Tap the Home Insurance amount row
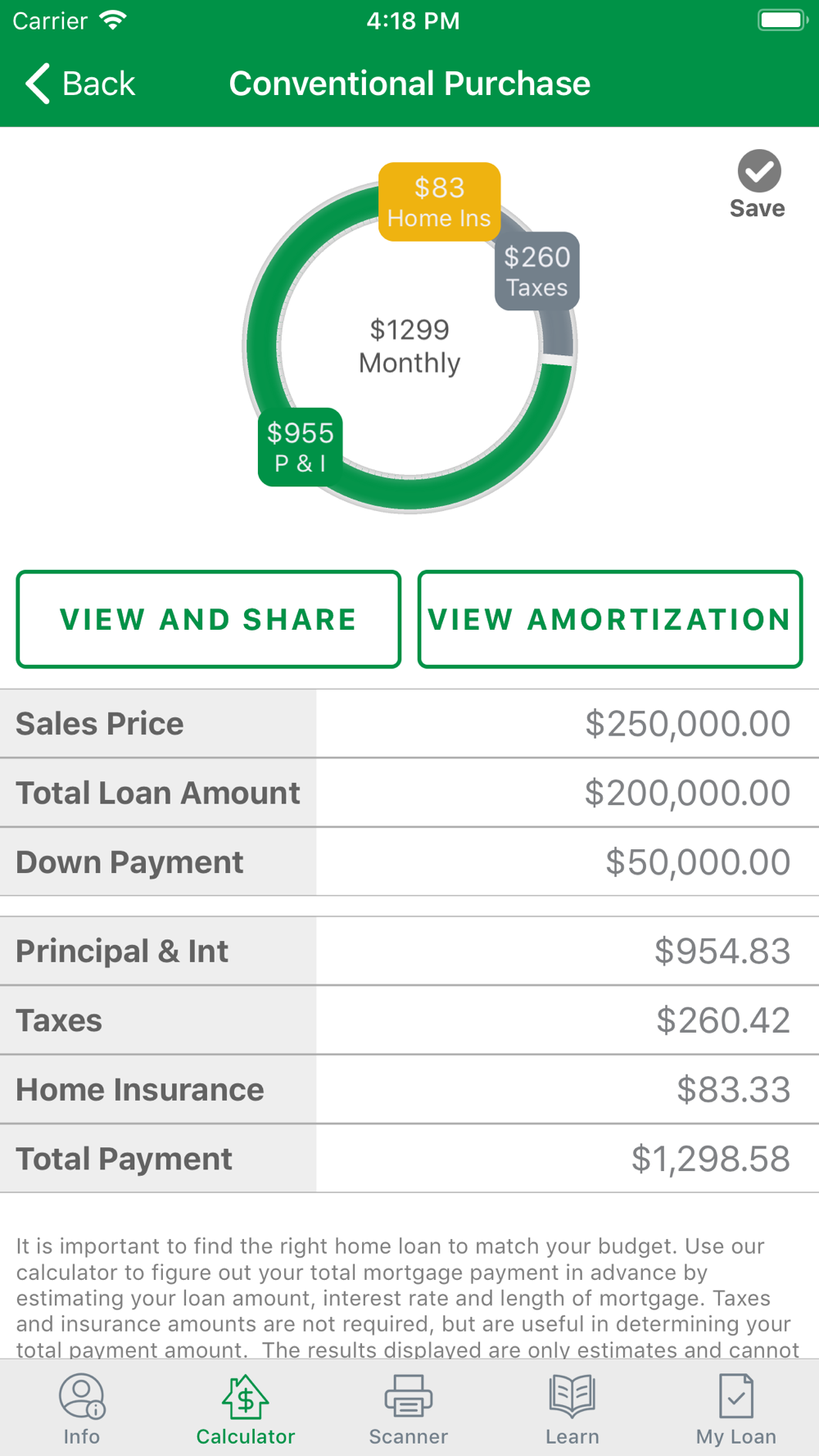The width and height of the screenshot is (819, 1456). coord(567,1090)
